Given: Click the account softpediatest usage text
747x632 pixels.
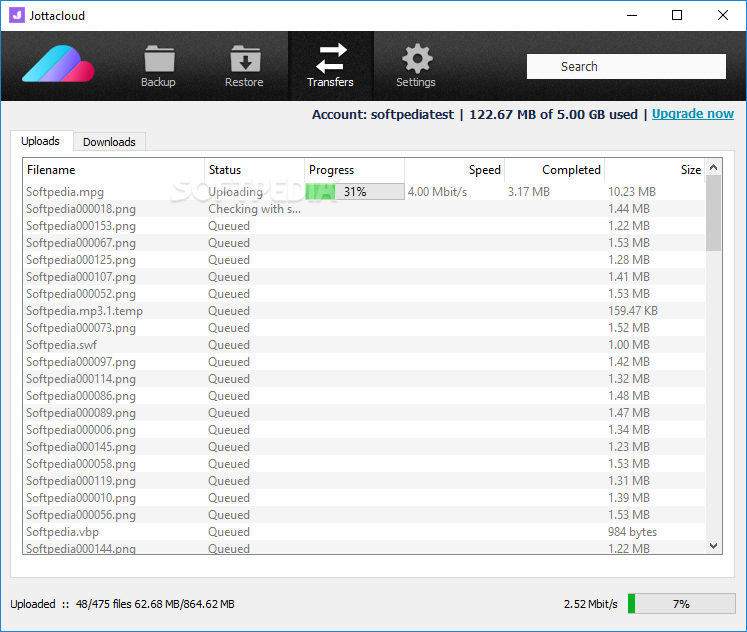Looking at the screenshot, I should click(474, 114).
